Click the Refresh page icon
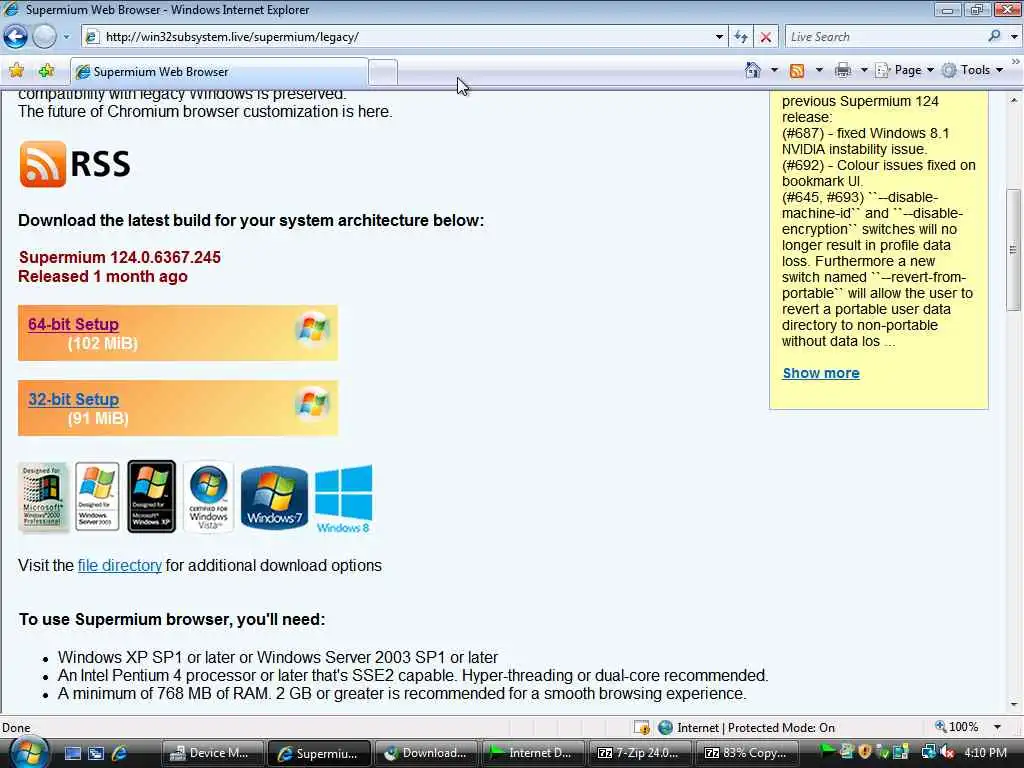The width and height of the screenshot is (1024, 768). pos(741,37)
